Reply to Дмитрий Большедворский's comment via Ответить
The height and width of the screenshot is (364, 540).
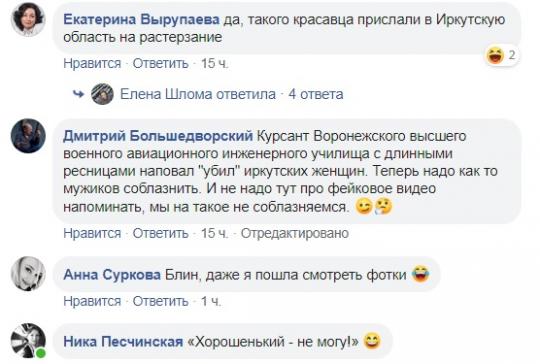click(x=160, y=233)
